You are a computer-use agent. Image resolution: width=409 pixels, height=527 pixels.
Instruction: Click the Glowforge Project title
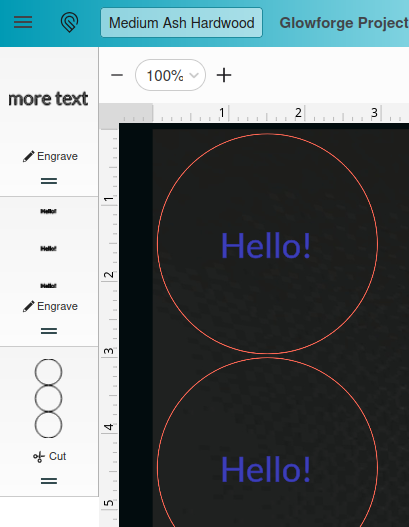(344, 23)
